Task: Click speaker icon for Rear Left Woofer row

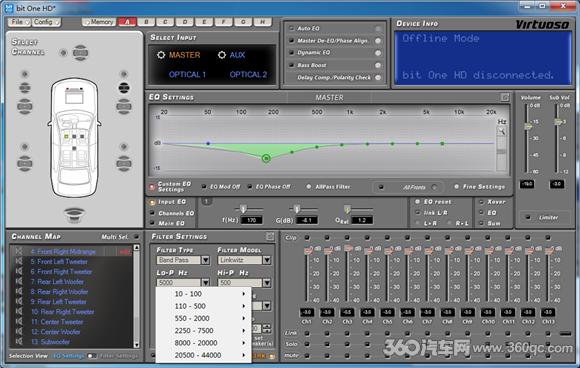Action: [19, 281]
